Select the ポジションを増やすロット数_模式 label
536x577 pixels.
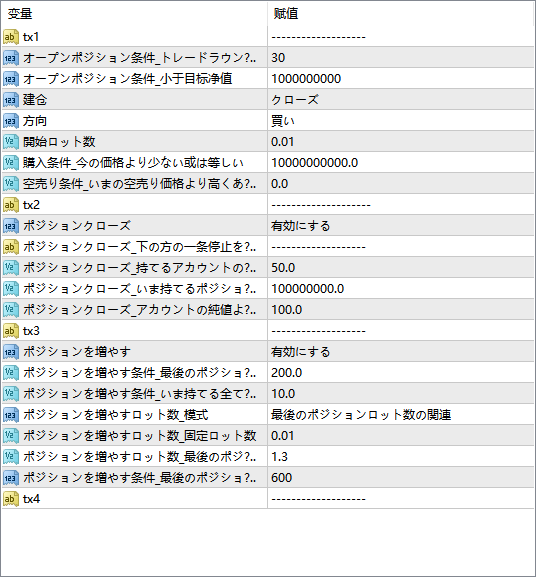pos(116,415)
